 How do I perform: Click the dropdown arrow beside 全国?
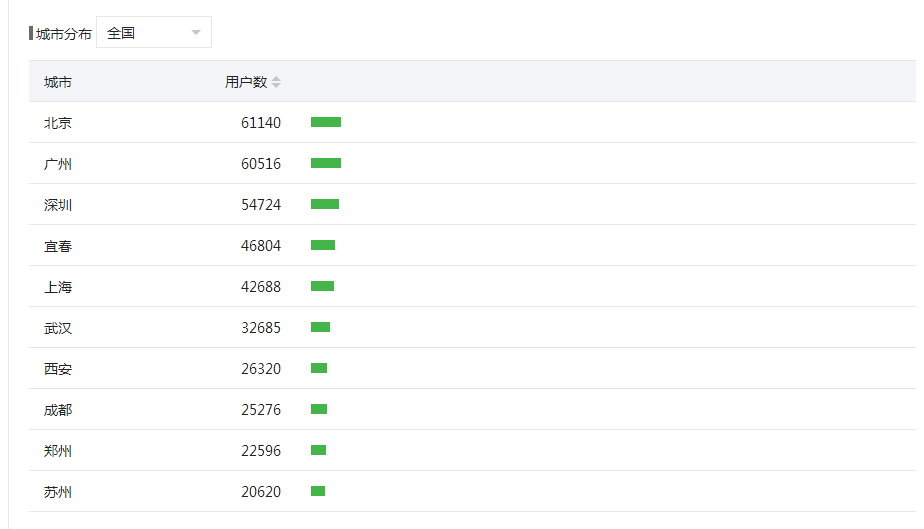[196, 33]
